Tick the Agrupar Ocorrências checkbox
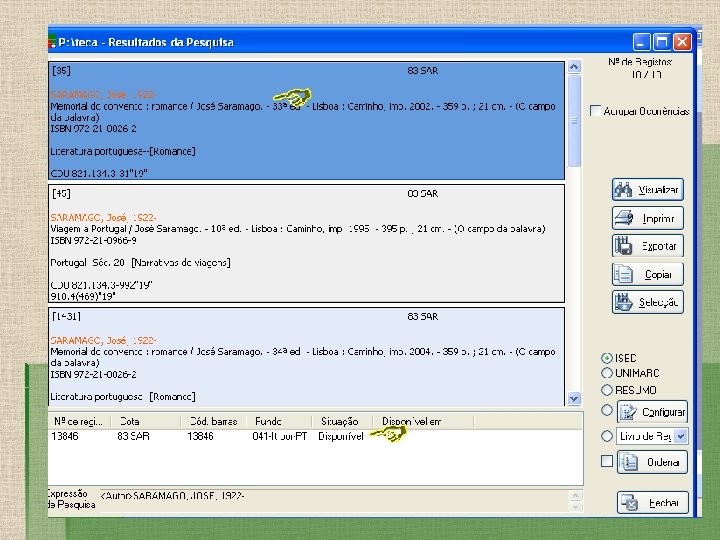 (595, 111)
